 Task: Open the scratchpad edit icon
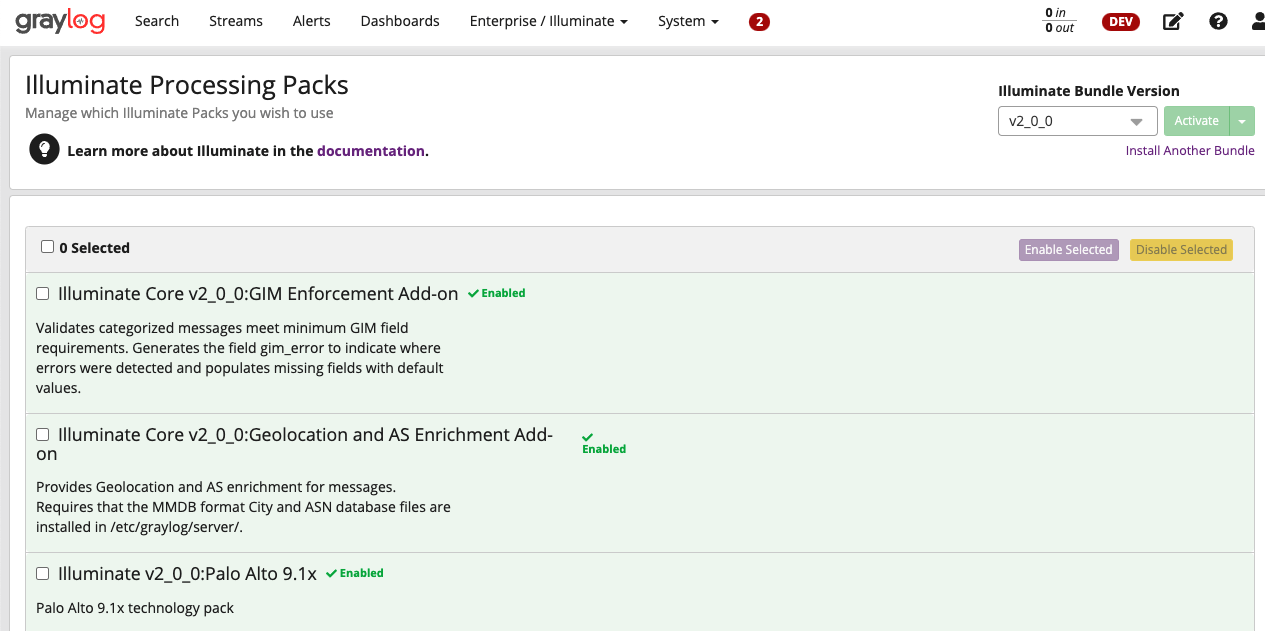1173,21
